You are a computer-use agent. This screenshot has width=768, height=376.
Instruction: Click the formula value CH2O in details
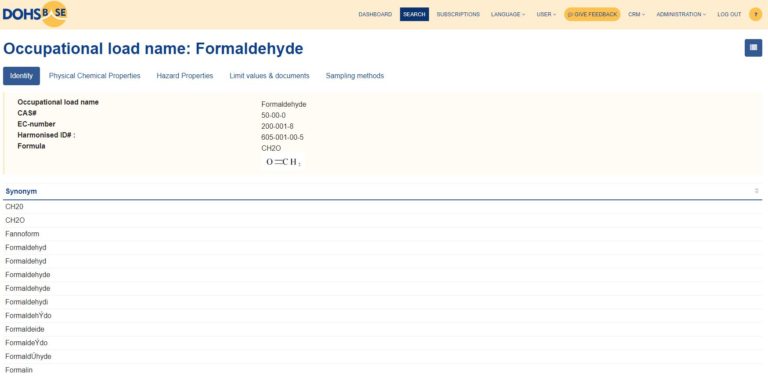coord(271,148)
